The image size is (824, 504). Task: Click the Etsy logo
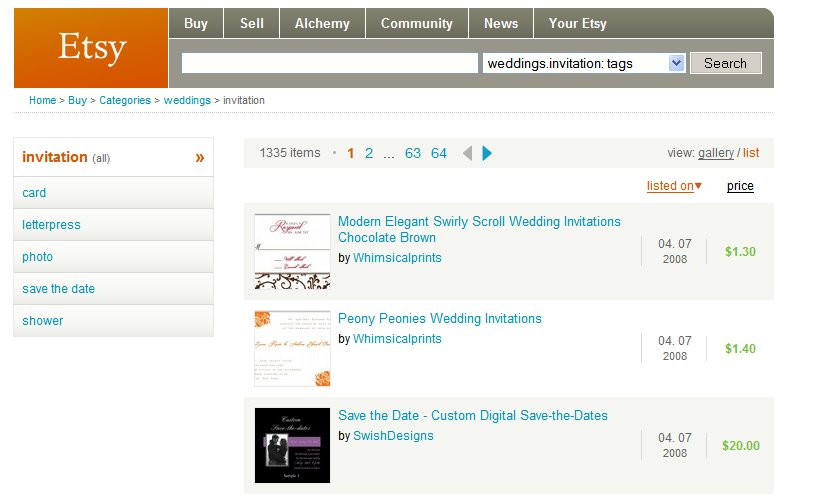point(91,48)
